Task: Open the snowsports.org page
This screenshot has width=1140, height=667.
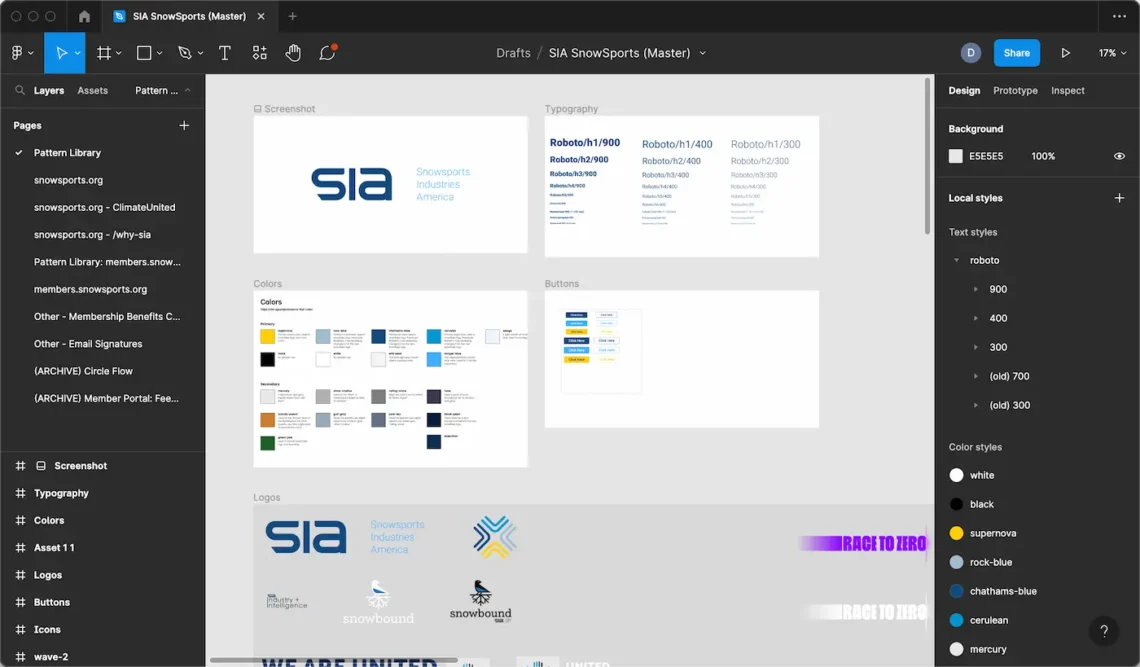Action: [68, 180]
